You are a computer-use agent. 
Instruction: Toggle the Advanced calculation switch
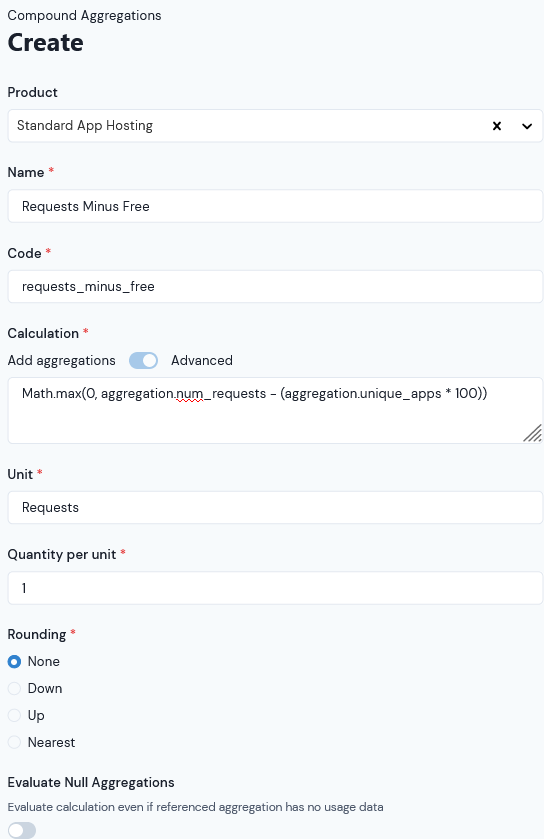(143, 361)
